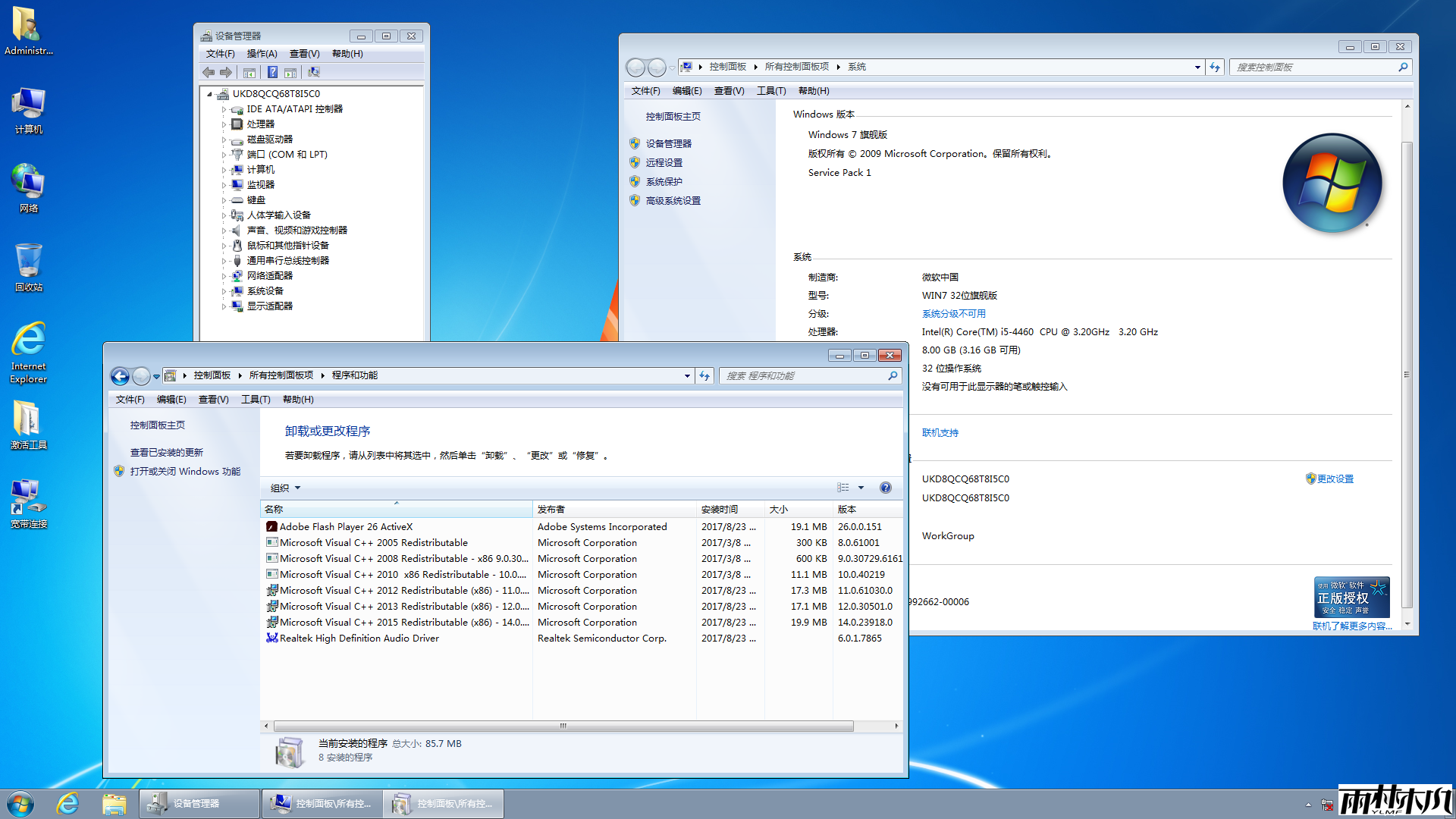
Task: Open view options dropdown arrow
Action: [861, 488]
